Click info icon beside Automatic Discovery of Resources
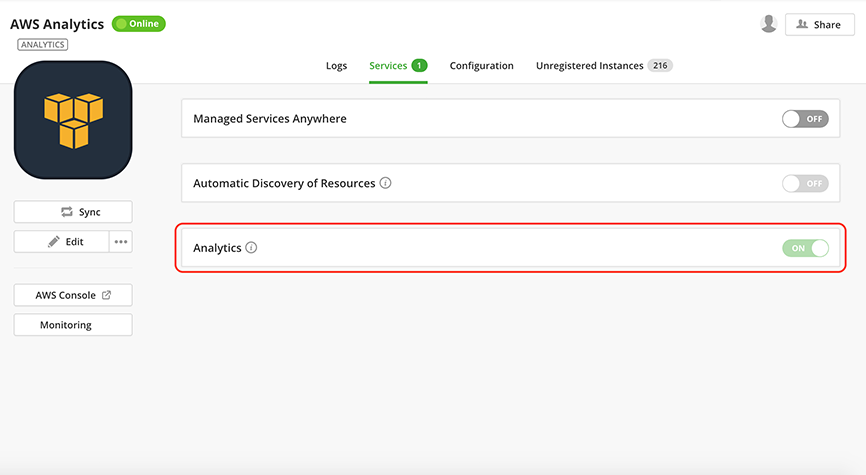The width and height of the screenshot is (866, 475). [386, 183]
